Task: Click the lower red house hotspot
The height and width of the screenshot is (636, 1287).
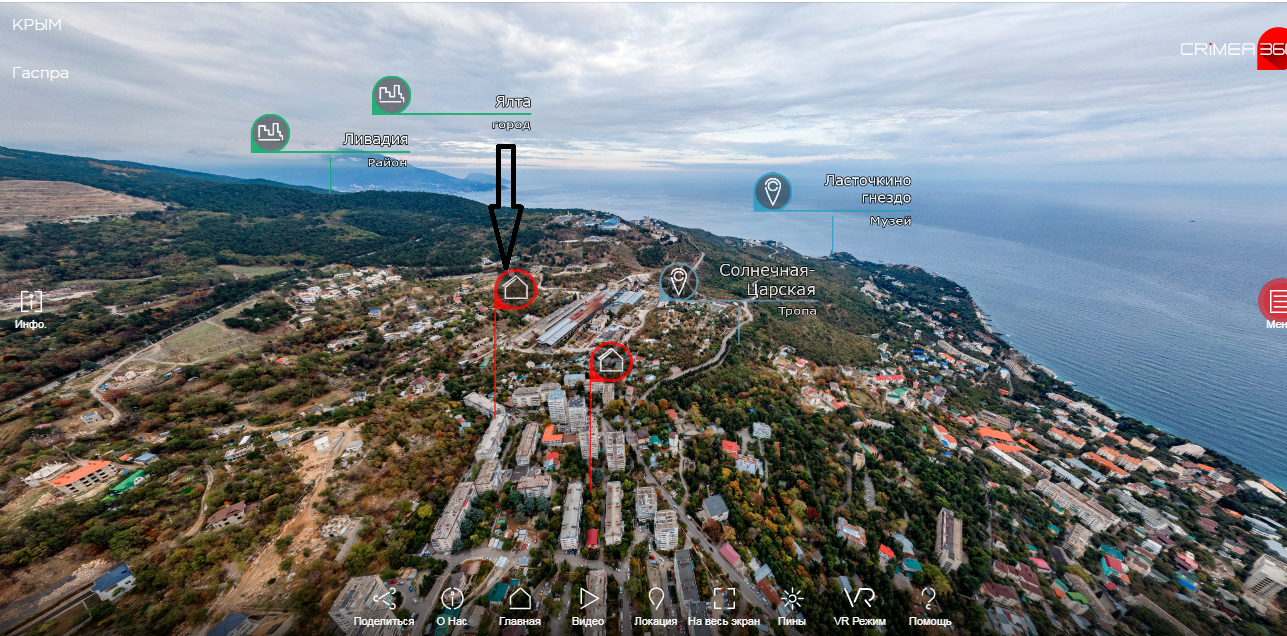Action: [x=611, y=361]
